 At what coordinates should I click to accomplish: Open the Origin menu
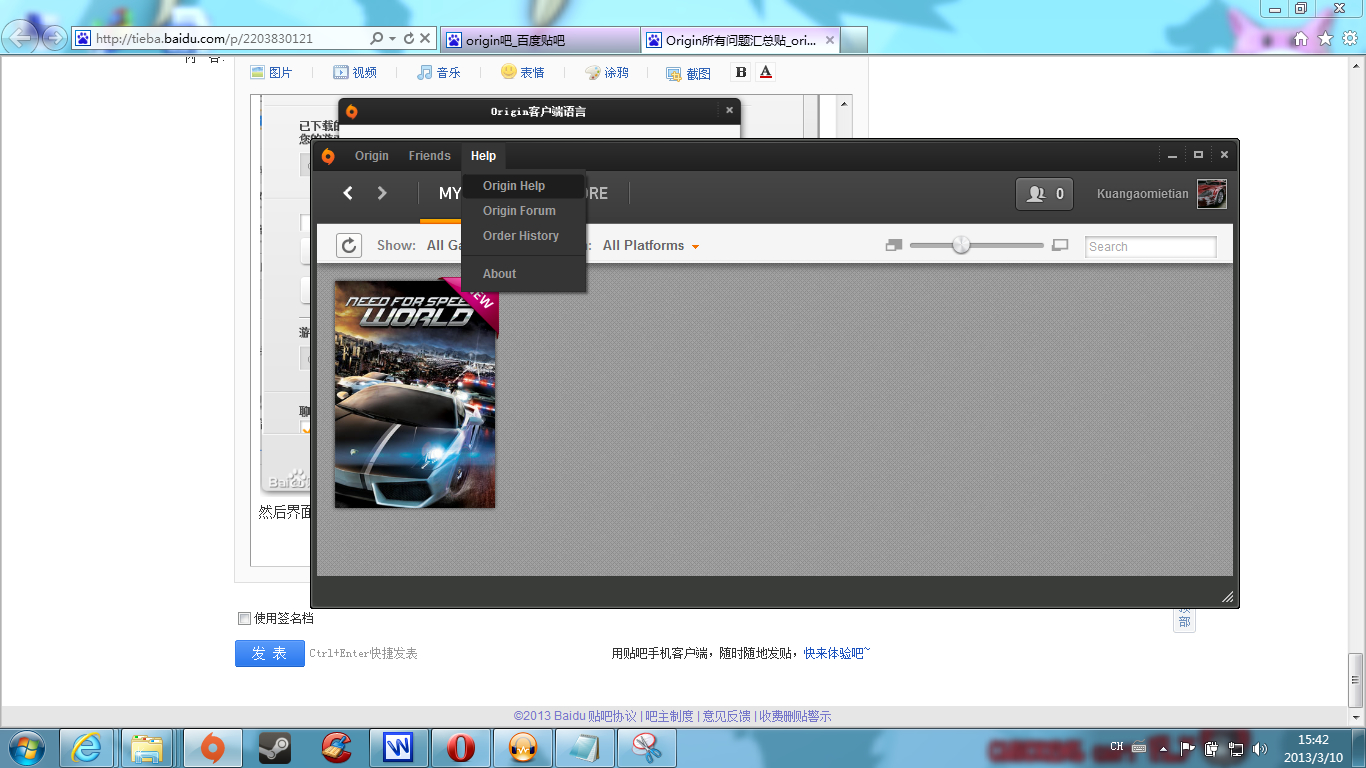(x=372, y=156)
